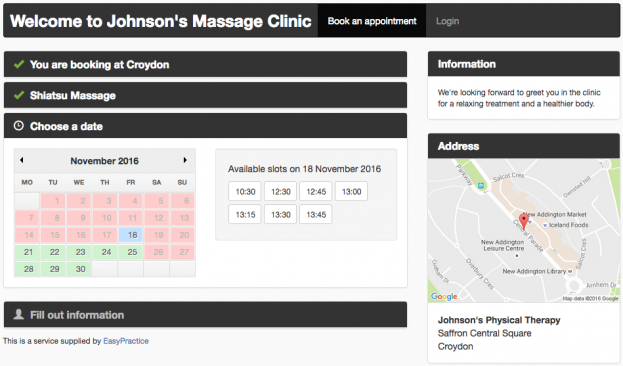Choose the 13:15 slot
Image resolution: width=623 pixels, height=366 pixels.
[x=245, y=215]
